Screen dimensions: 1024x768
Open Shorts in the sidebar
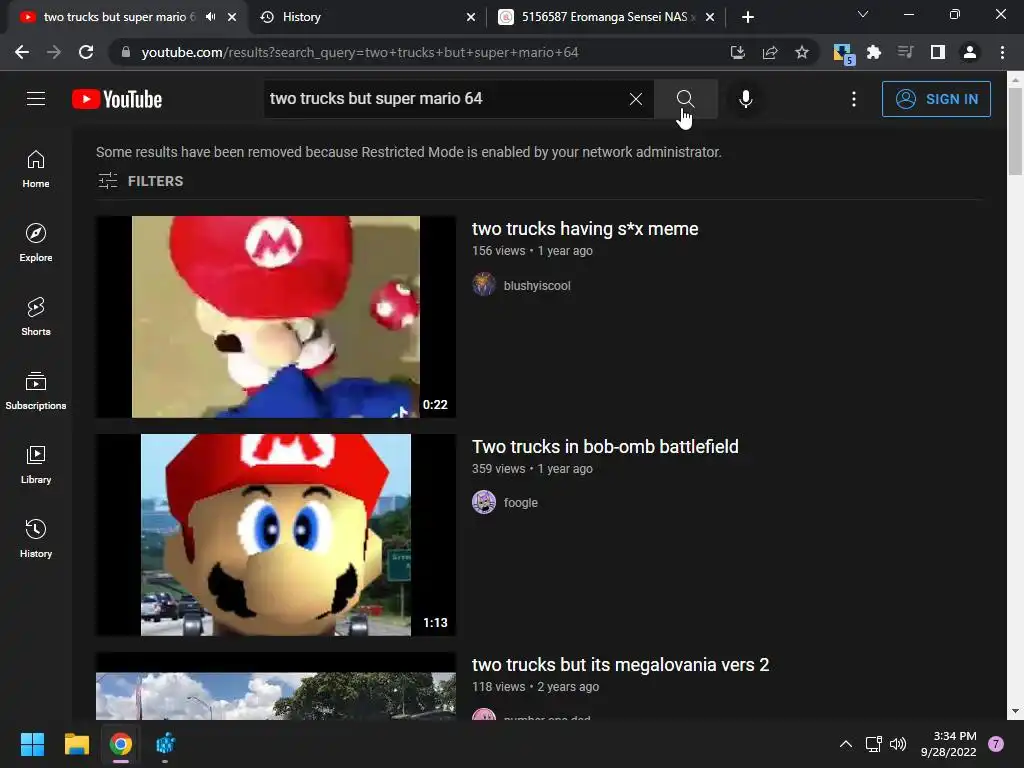pos(36,316)
